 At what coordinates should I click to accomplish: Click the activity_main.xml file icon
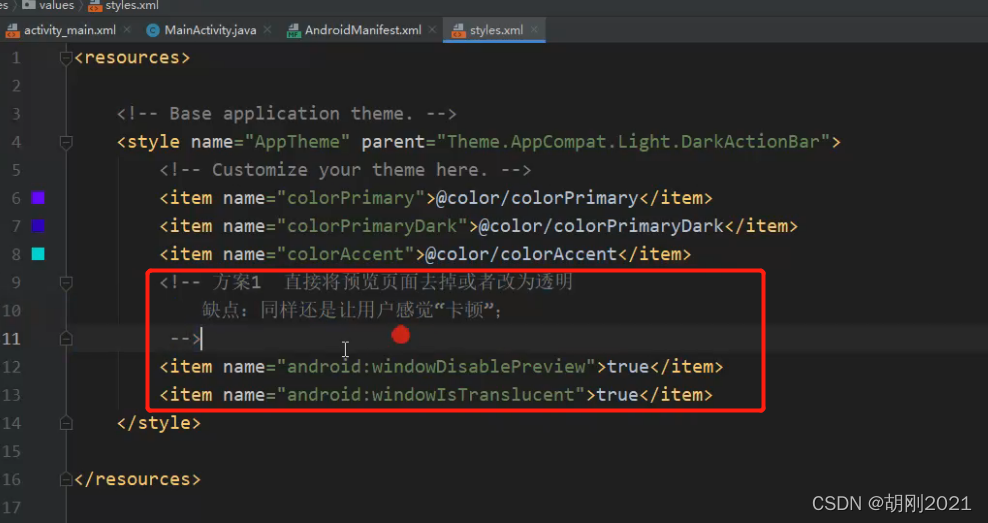coord(13,30)
